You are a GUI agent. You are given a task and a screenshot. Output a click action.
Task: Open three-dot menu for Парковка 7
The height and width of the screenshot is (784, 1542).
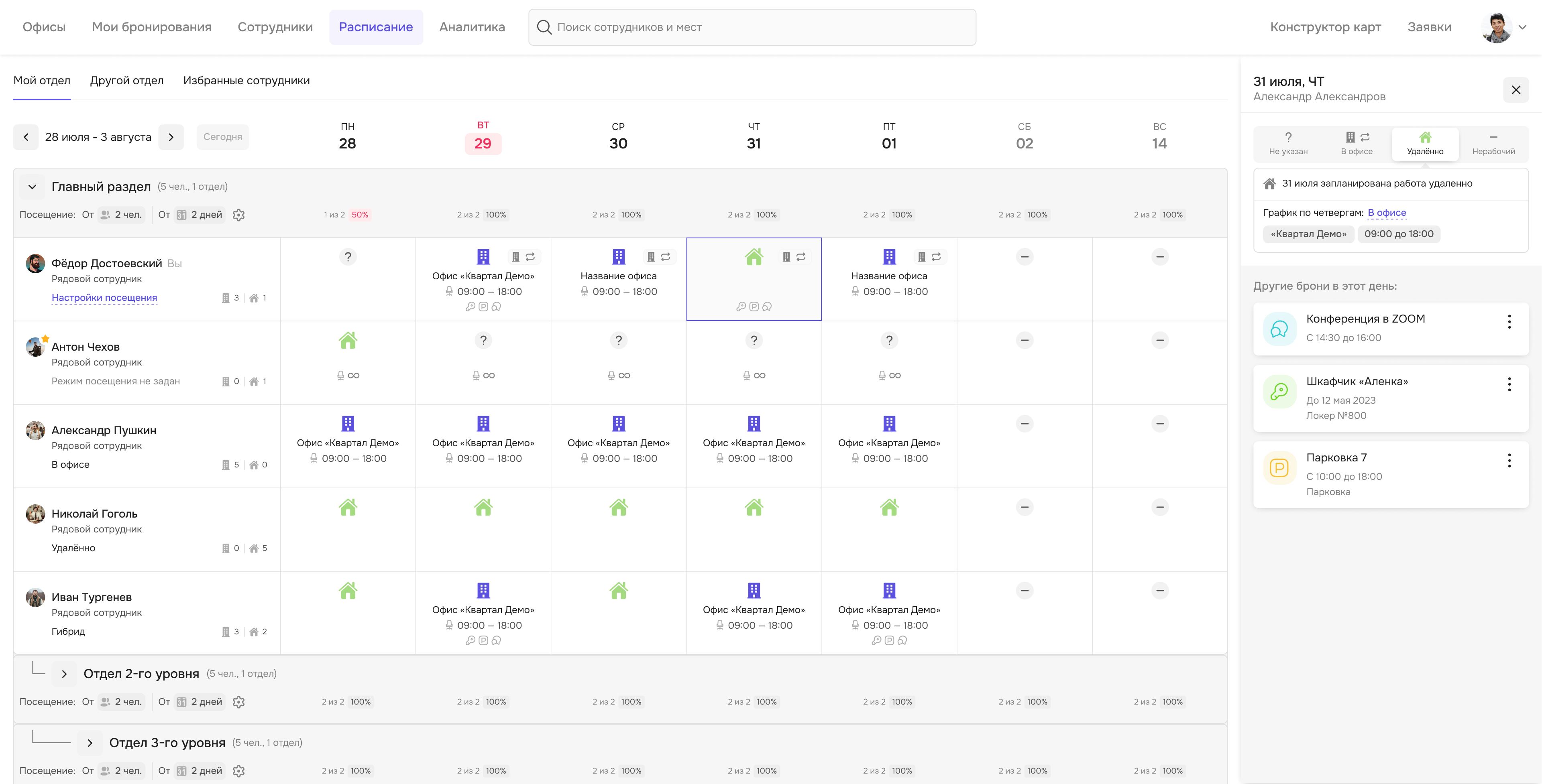coord(1509,460)
